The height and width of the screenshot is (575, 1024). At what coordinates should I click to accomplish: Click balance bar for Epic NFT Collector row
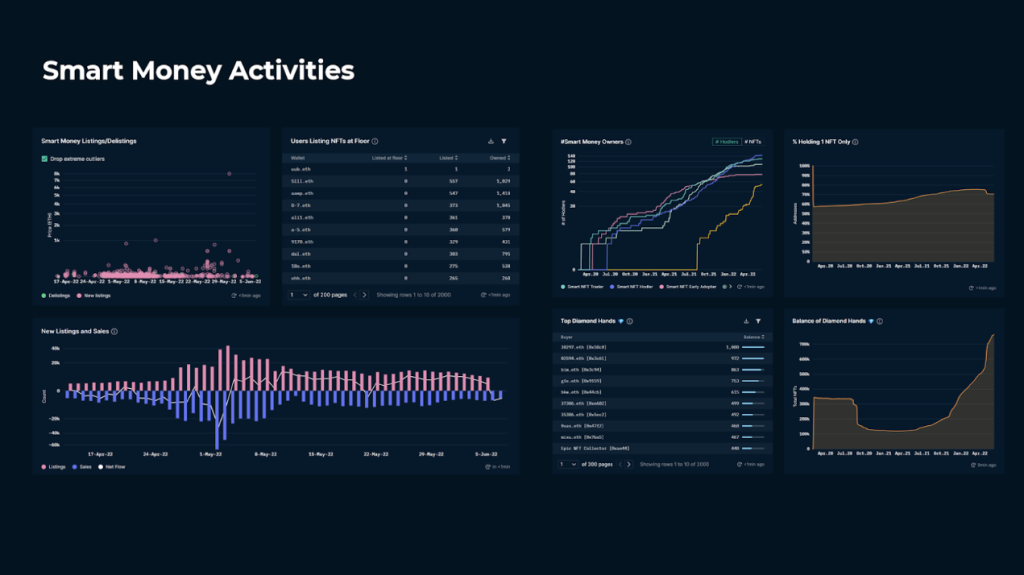click(x=753, y=448)
